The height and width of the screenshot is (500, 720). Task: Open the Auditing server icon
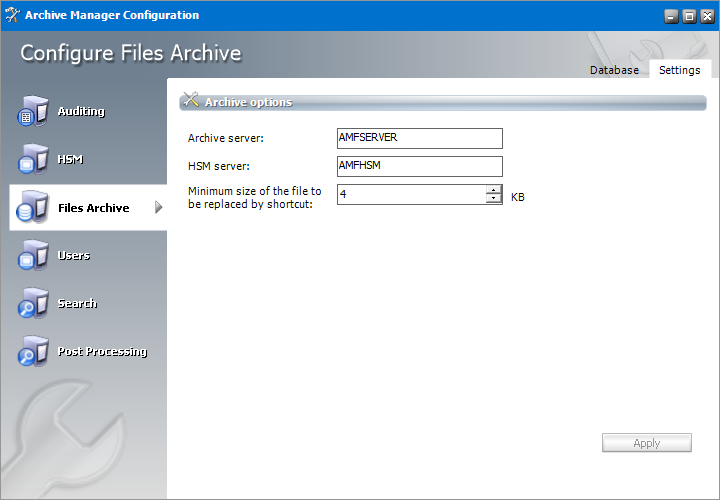33,111
